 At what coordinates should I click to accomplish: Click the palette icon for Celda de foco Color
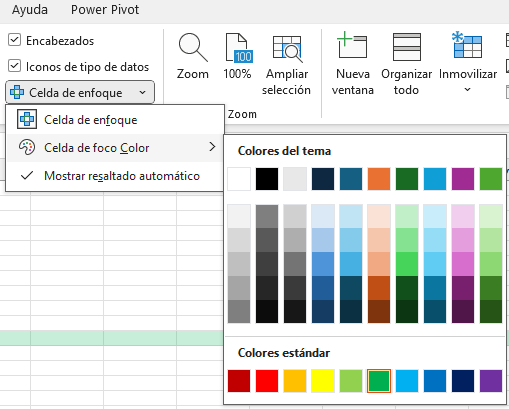click(x=27, y=147)
